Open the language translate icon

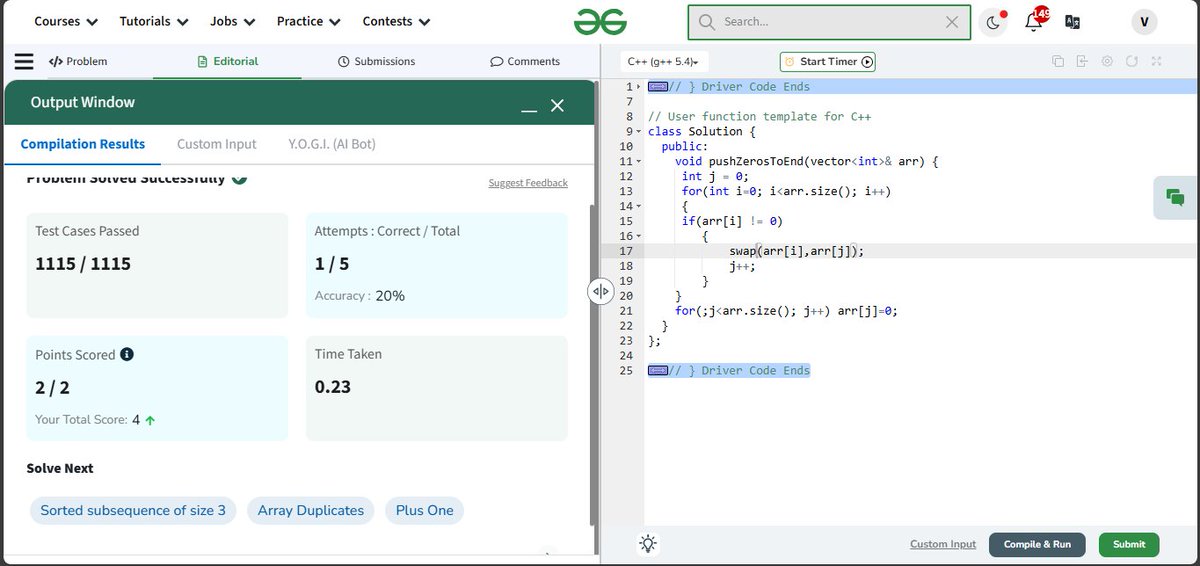(1072, 22)
